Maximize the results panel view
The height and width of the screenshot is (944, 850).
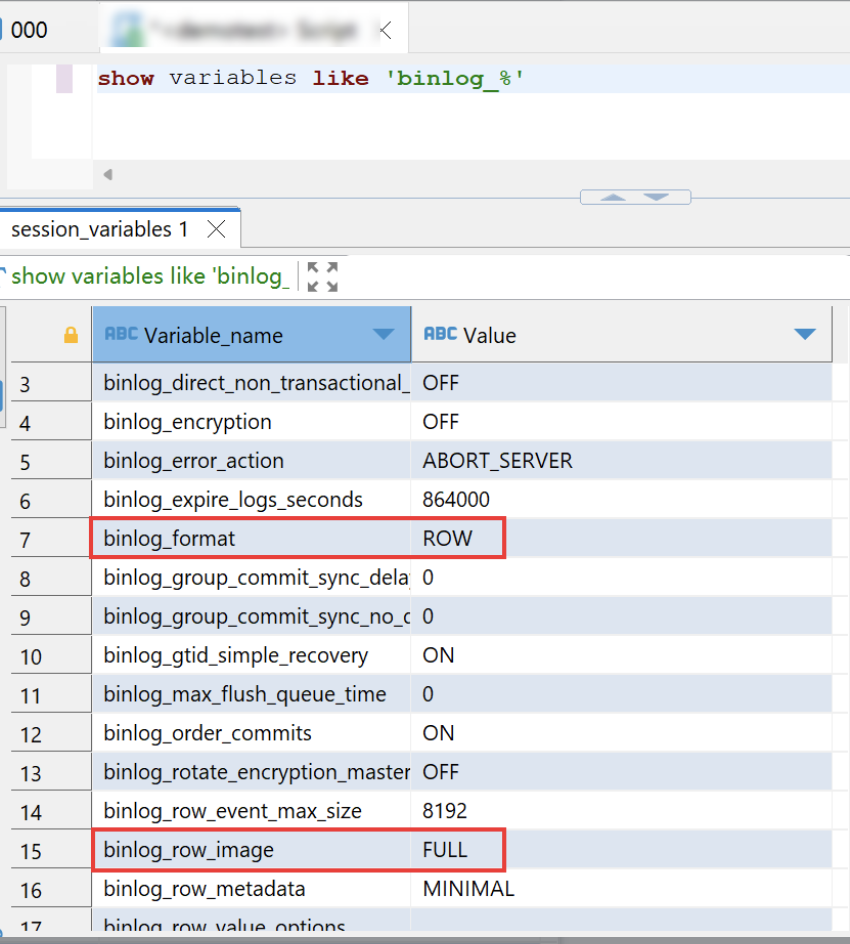pos(322,276)
